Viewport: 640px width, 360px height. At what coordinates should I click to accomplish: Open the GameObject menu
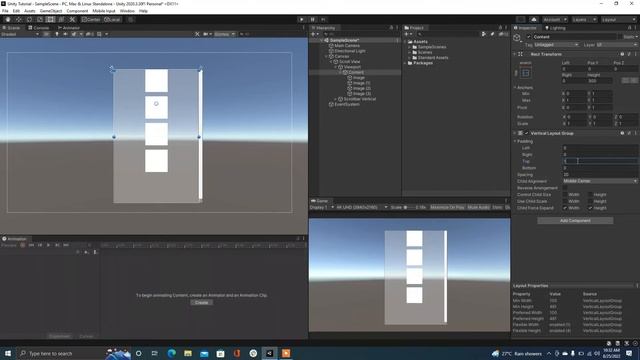51,11
